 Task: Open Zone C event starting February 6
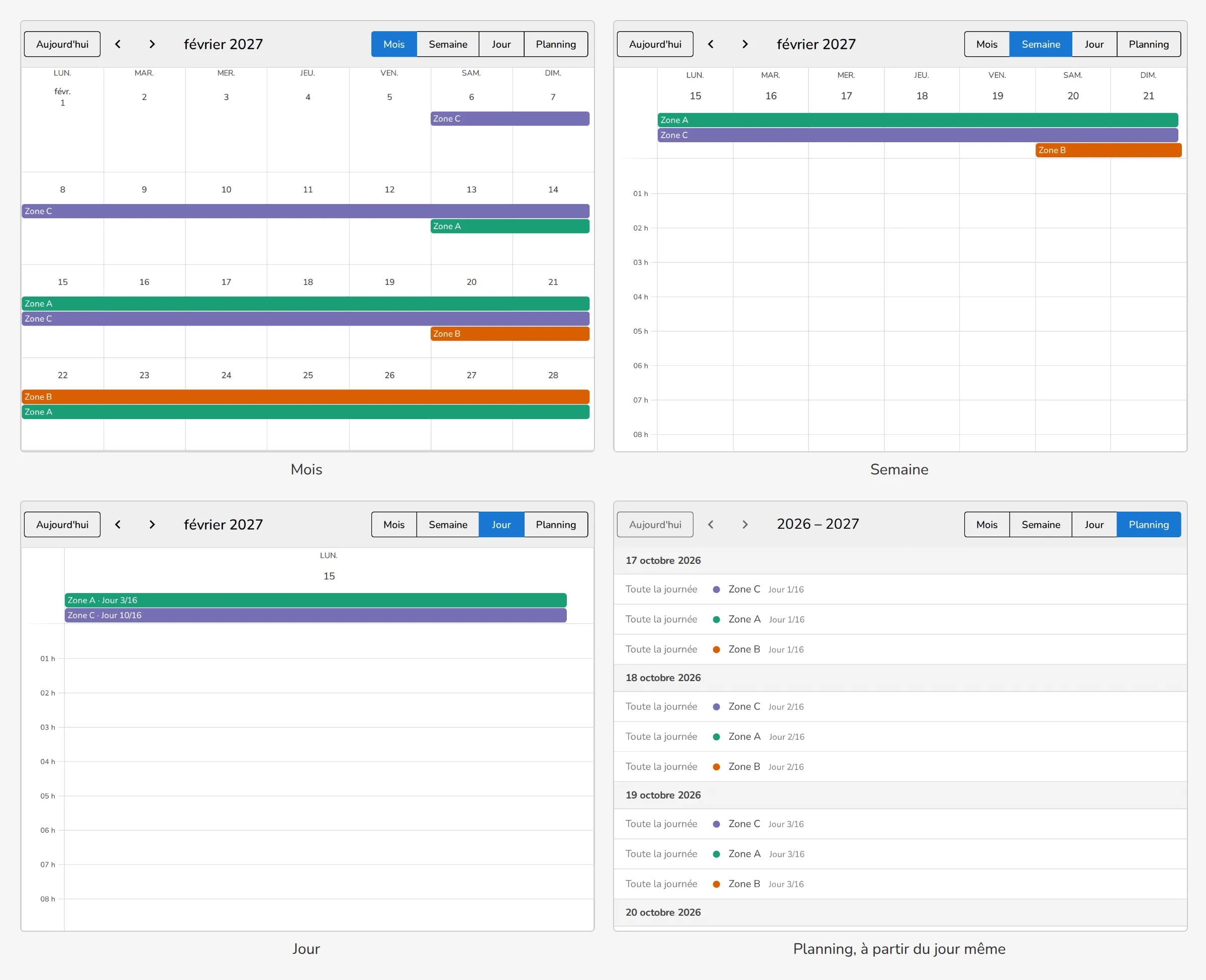click(510, 119)
